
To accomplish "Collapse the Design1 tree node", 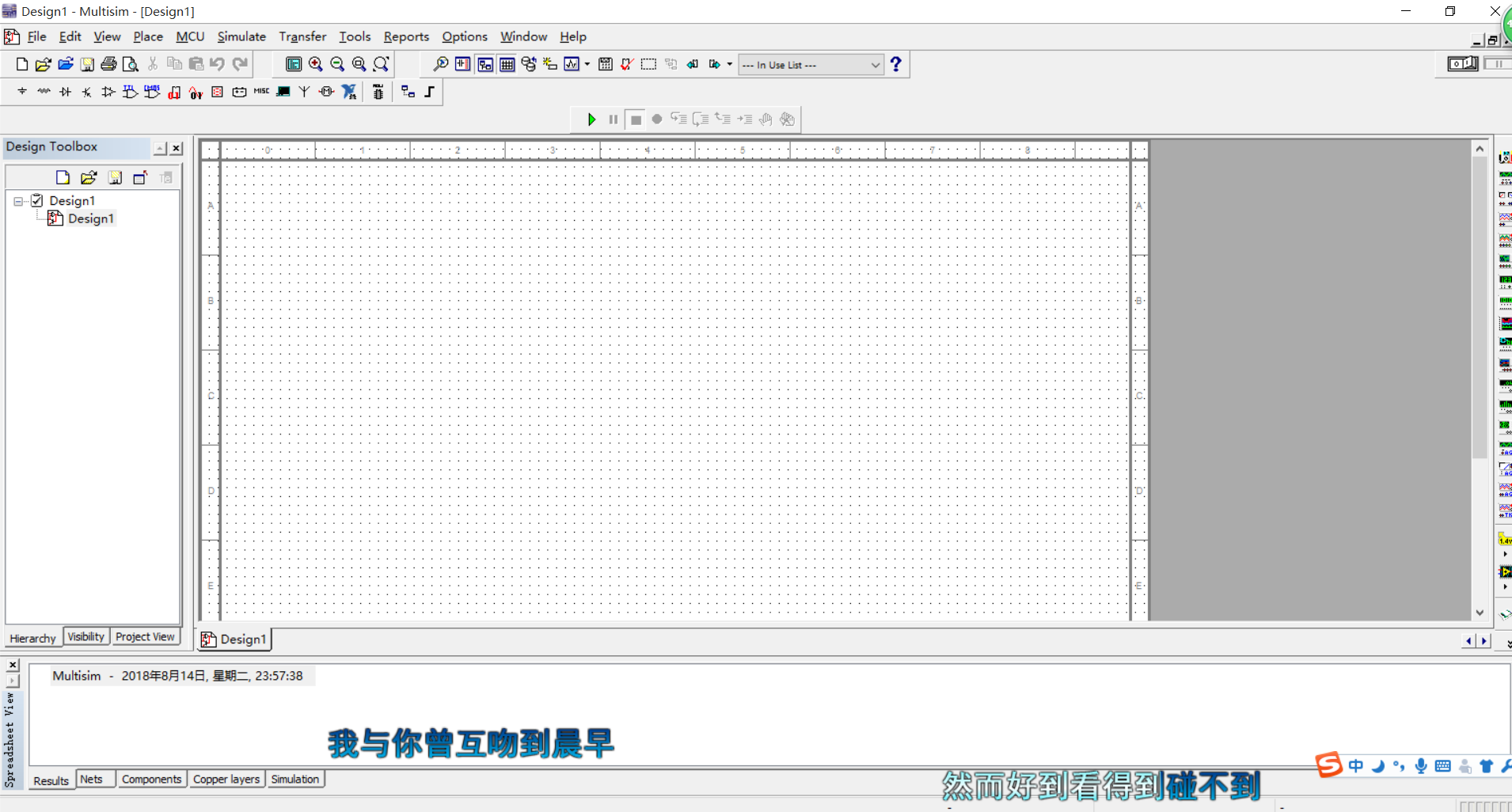I will pos(18,201).
